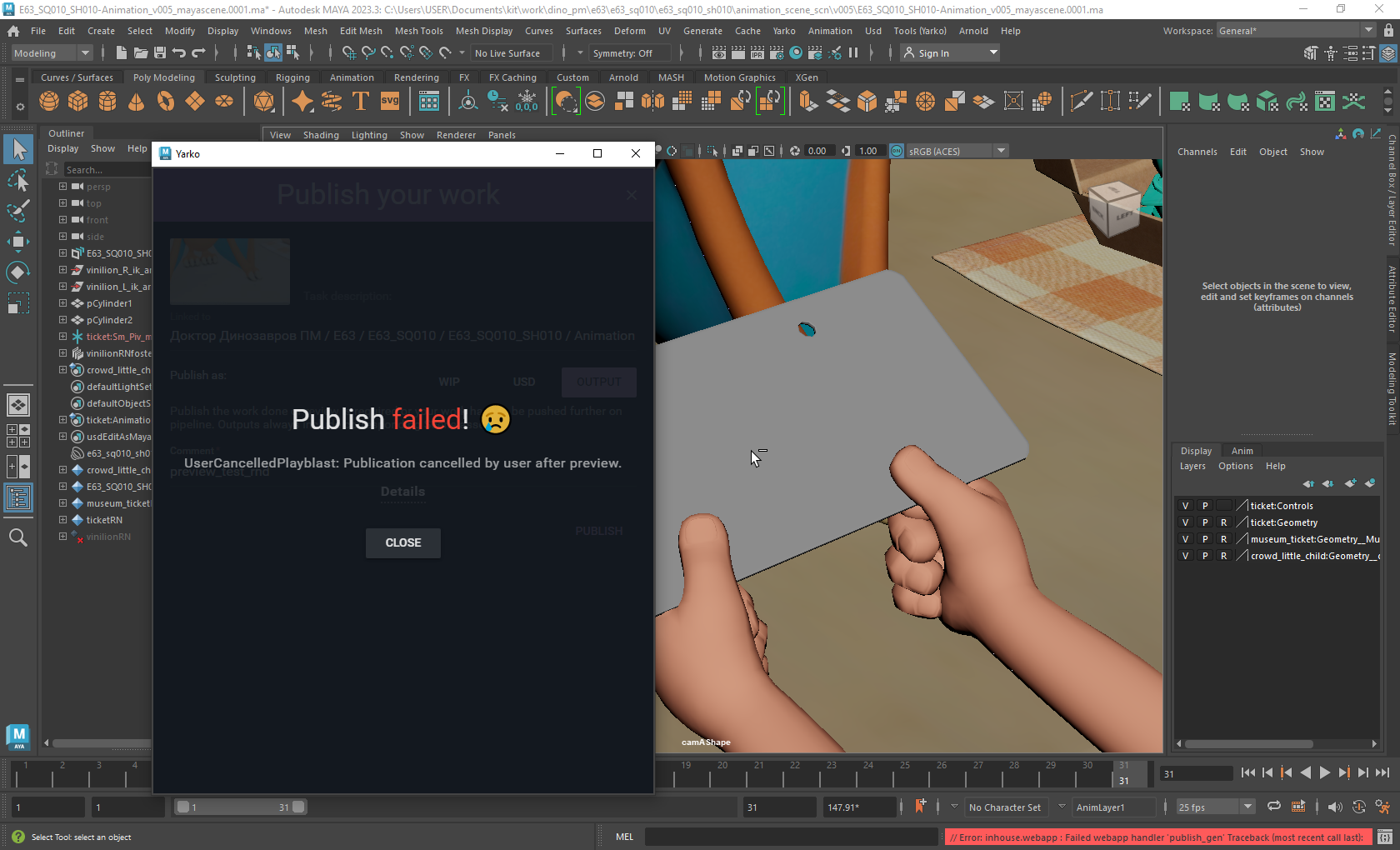Click the polygon cube shelf icon
1400x850 pixels.
pyautogui.click(x=78, y=102)
